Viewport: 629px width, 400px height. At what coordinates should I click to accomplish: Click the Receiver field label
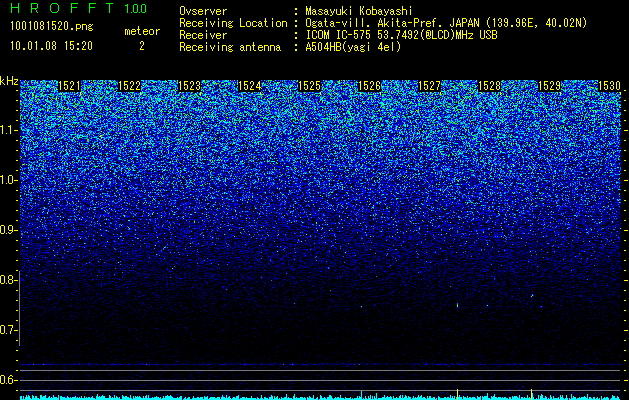[x=203, y=35]
